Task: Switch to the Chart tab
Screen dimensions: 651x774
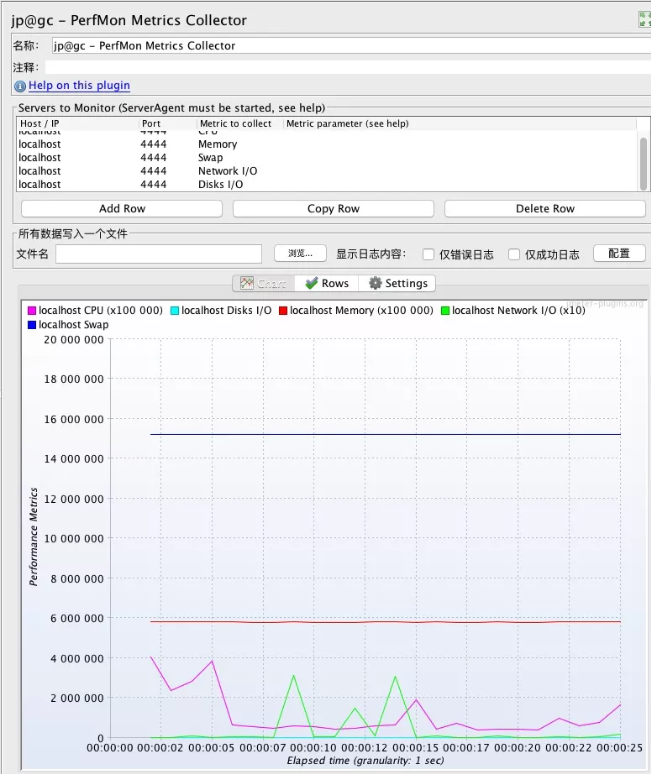Action: coord(264,283)
